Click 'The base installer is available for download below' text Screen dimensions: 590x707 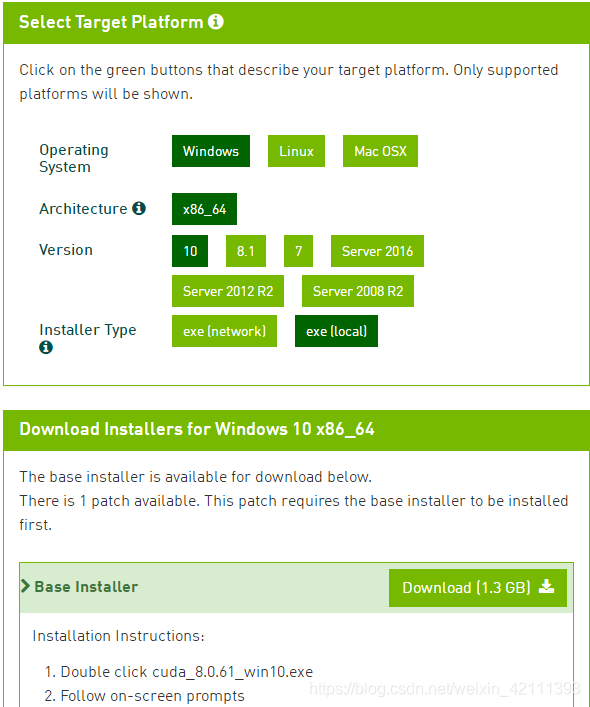click(x=195, y=477)
